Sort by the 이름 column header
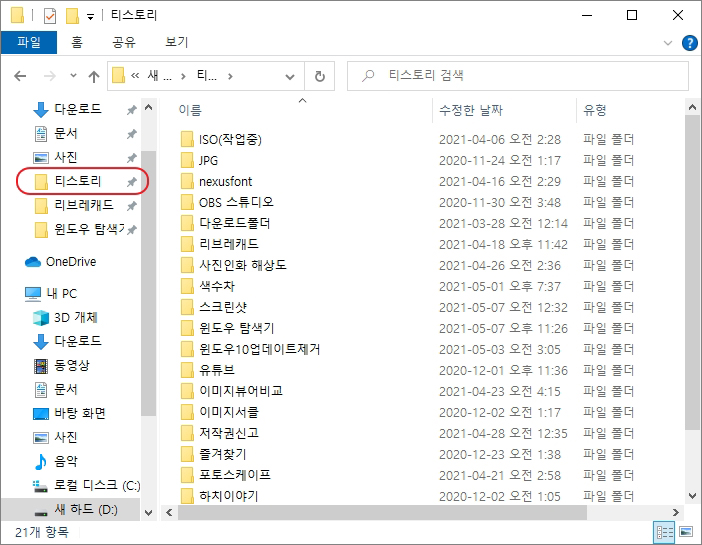This screenshot has height=545, width=702. [x=190, y=110]
